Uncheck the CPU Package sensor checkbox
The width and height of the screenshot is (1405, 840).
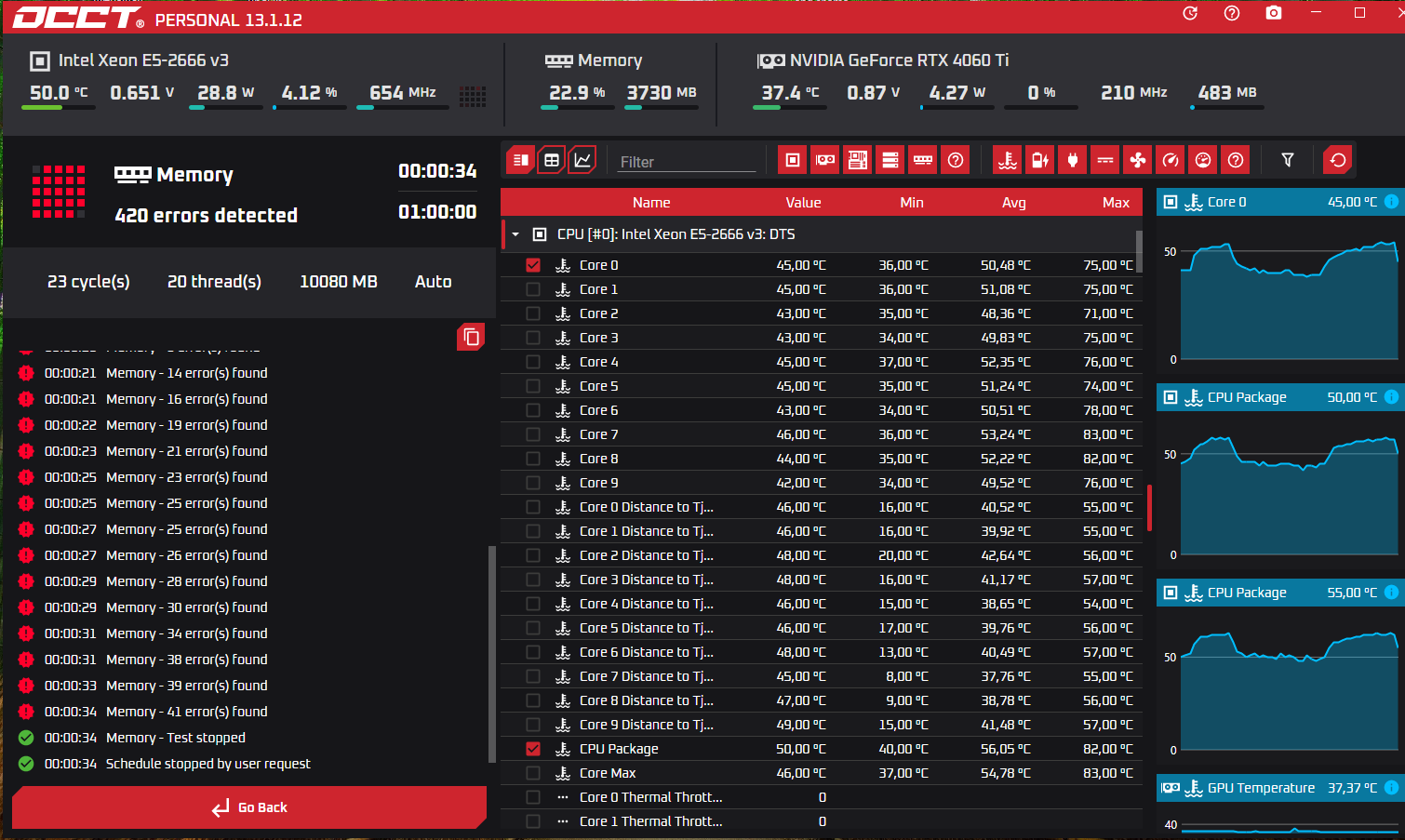[533, 749]
